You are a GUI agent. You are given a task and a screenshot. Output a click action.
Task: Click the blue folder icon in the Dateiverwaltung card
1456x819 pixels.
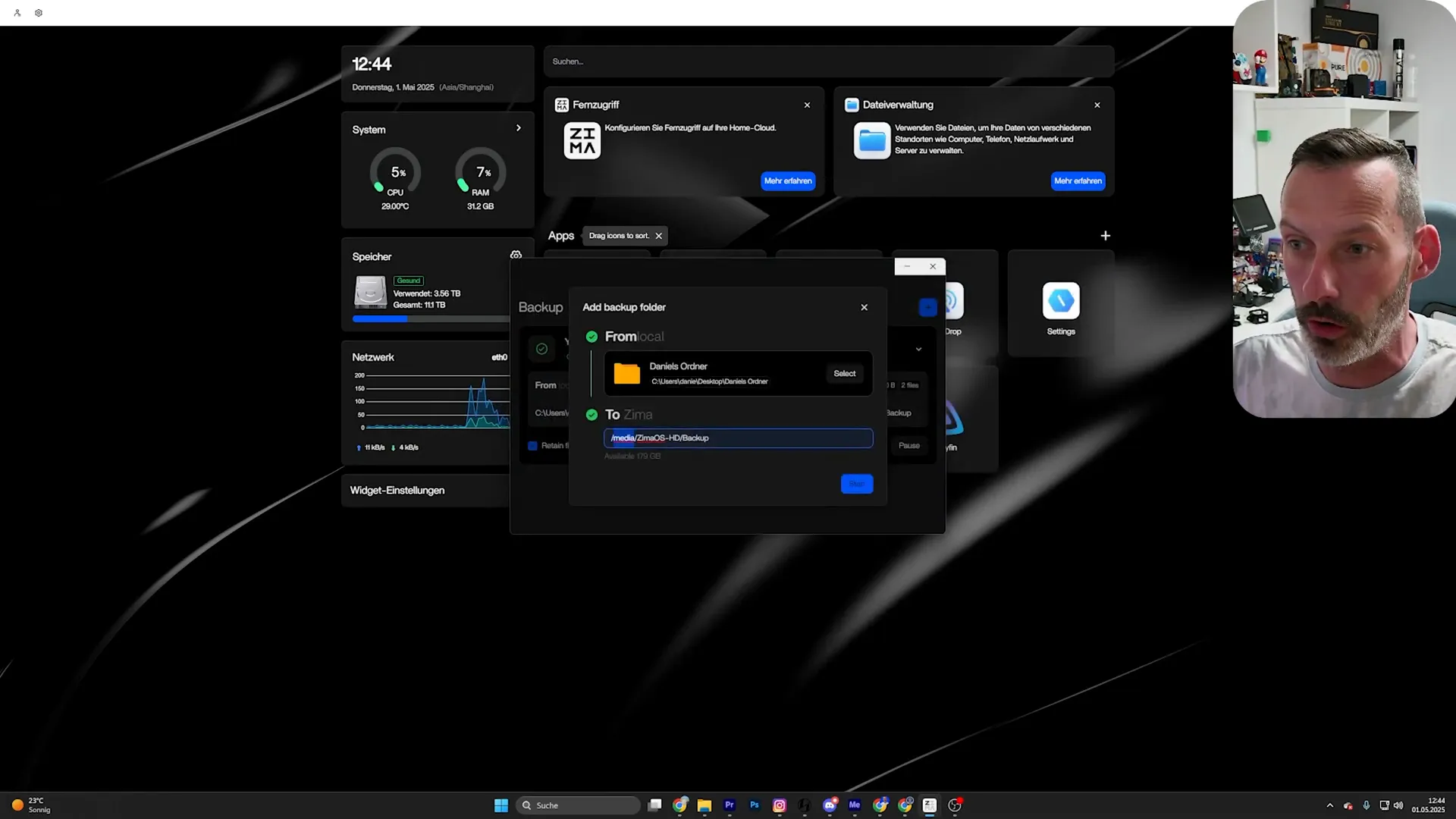click(x=871, y=140)
